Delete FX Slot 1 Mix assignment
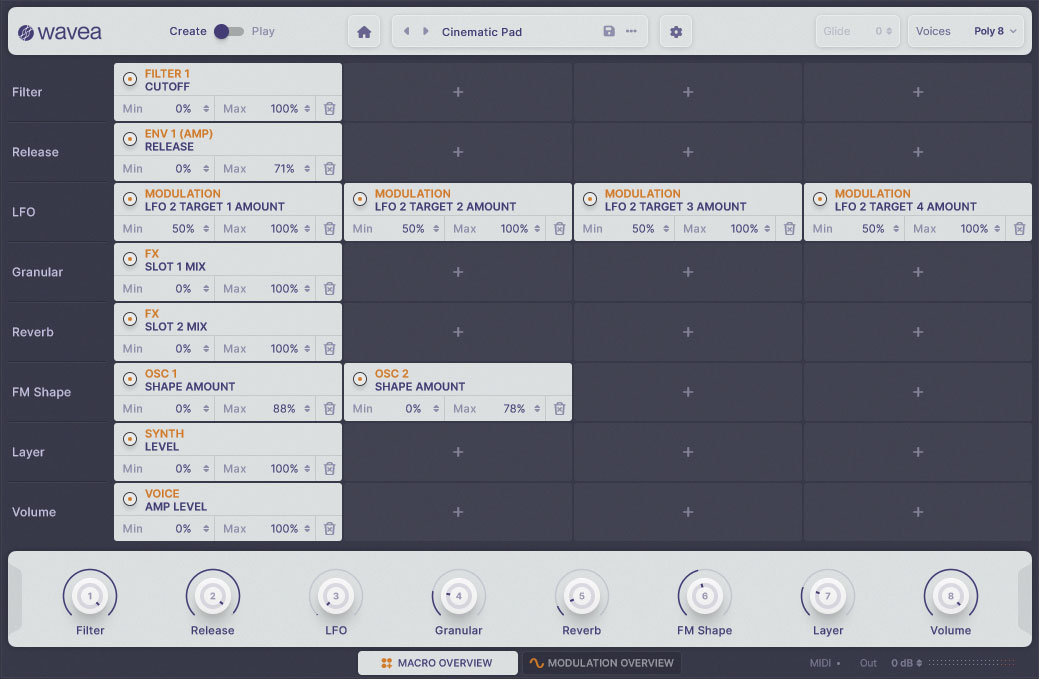The width and height of the screenshot is (1039, 679). [329, 289]
